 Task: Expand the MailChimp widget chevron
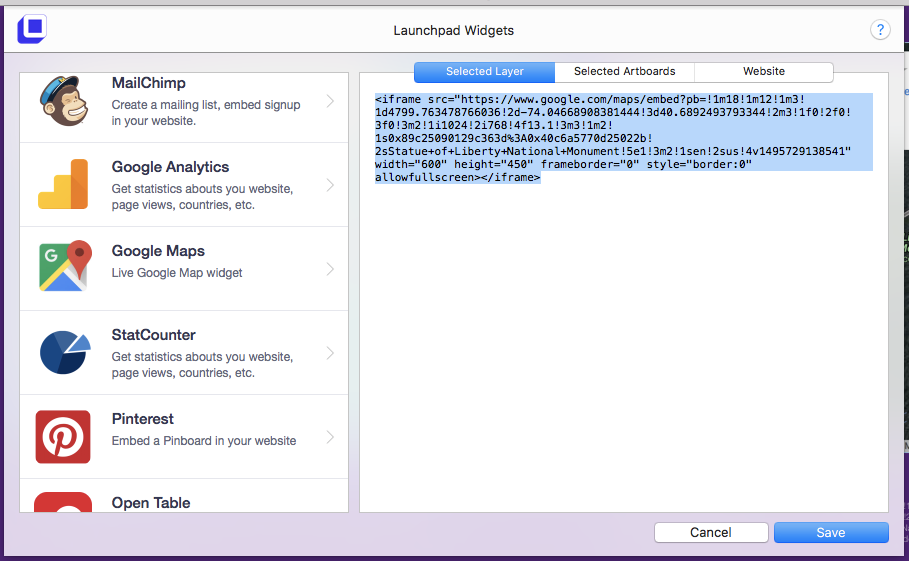tap(330, 101)
